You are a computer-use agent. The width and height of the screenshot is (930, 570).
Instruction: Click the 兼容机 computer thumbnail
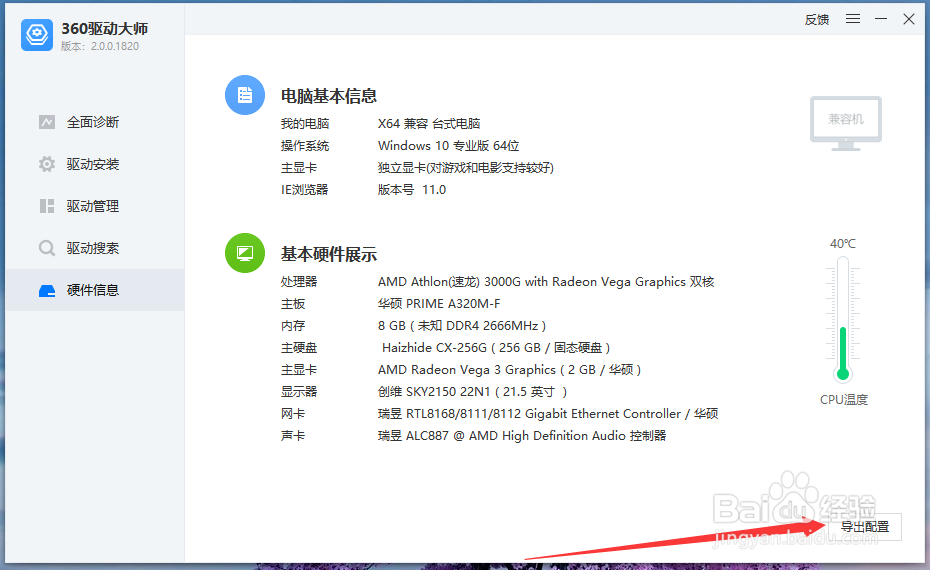[x=846, y=123]
